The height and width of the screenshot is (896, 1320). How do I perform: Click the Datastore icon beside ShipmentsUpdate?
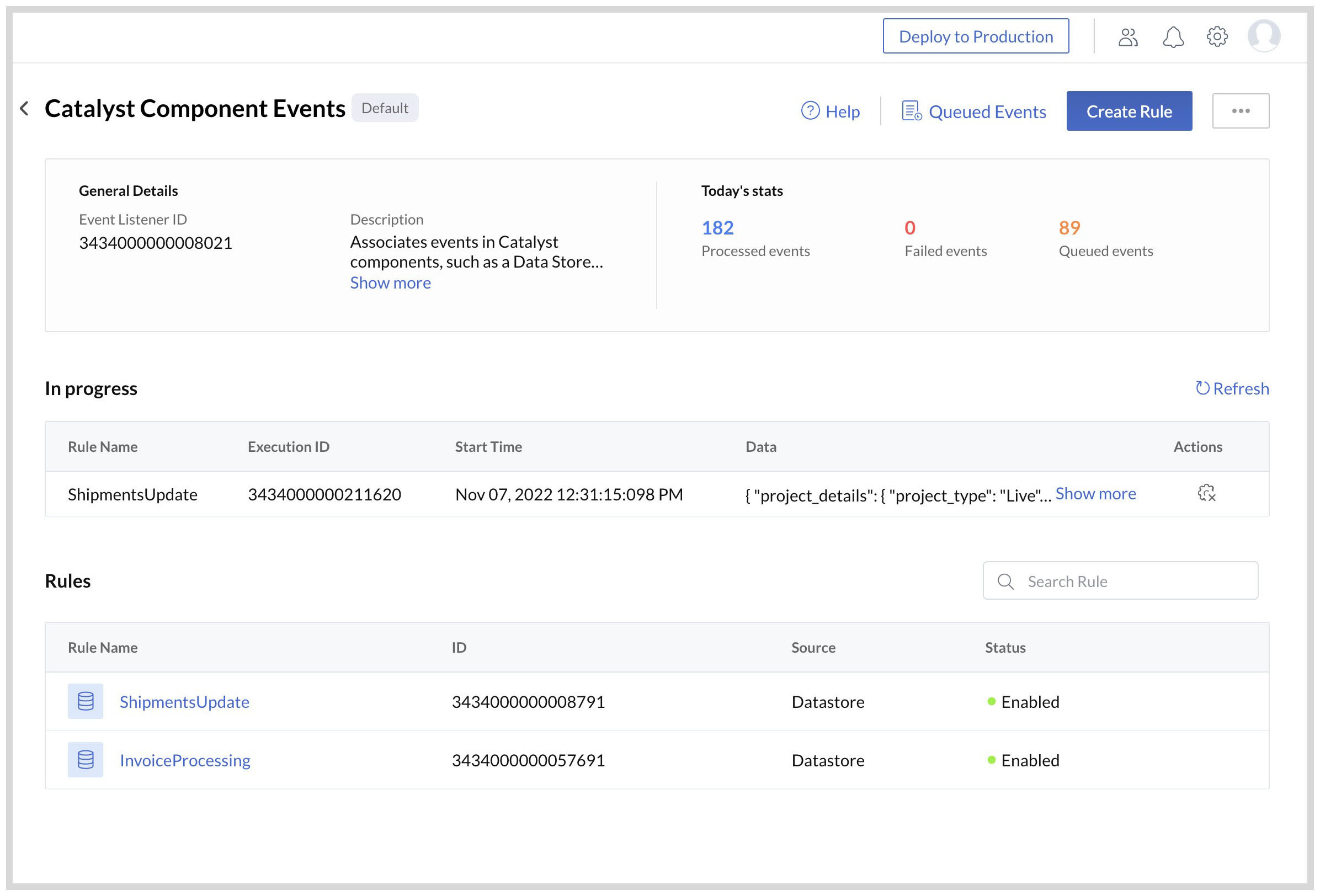click(x=85, y=702)
